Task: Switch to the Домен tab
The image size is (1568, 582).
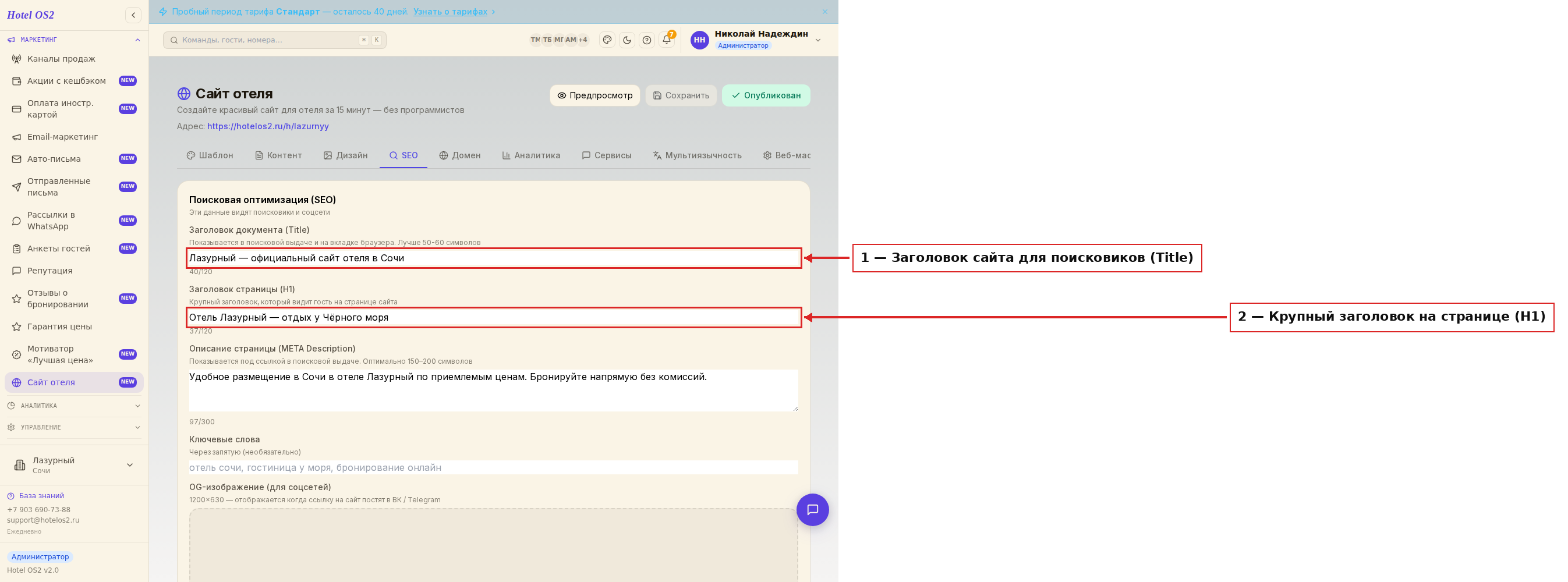Action: point(459,156)
